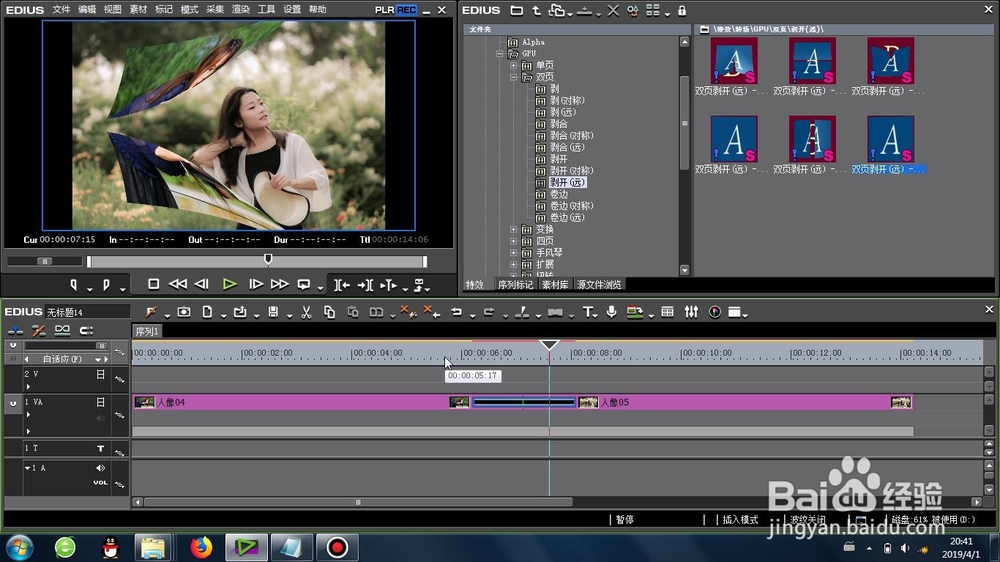
Task: Click the transition between 人像04 and 人像05
Action: (x=524, y=403)
